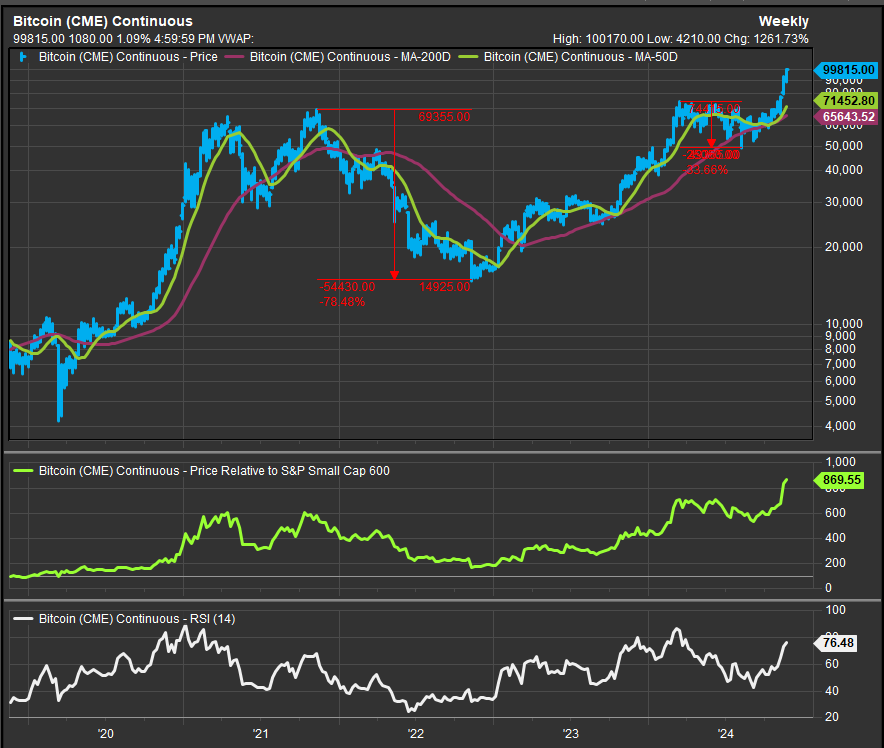Click the 'Bitcoin (CME) Continuous' chart title

(x=103, y=21)
